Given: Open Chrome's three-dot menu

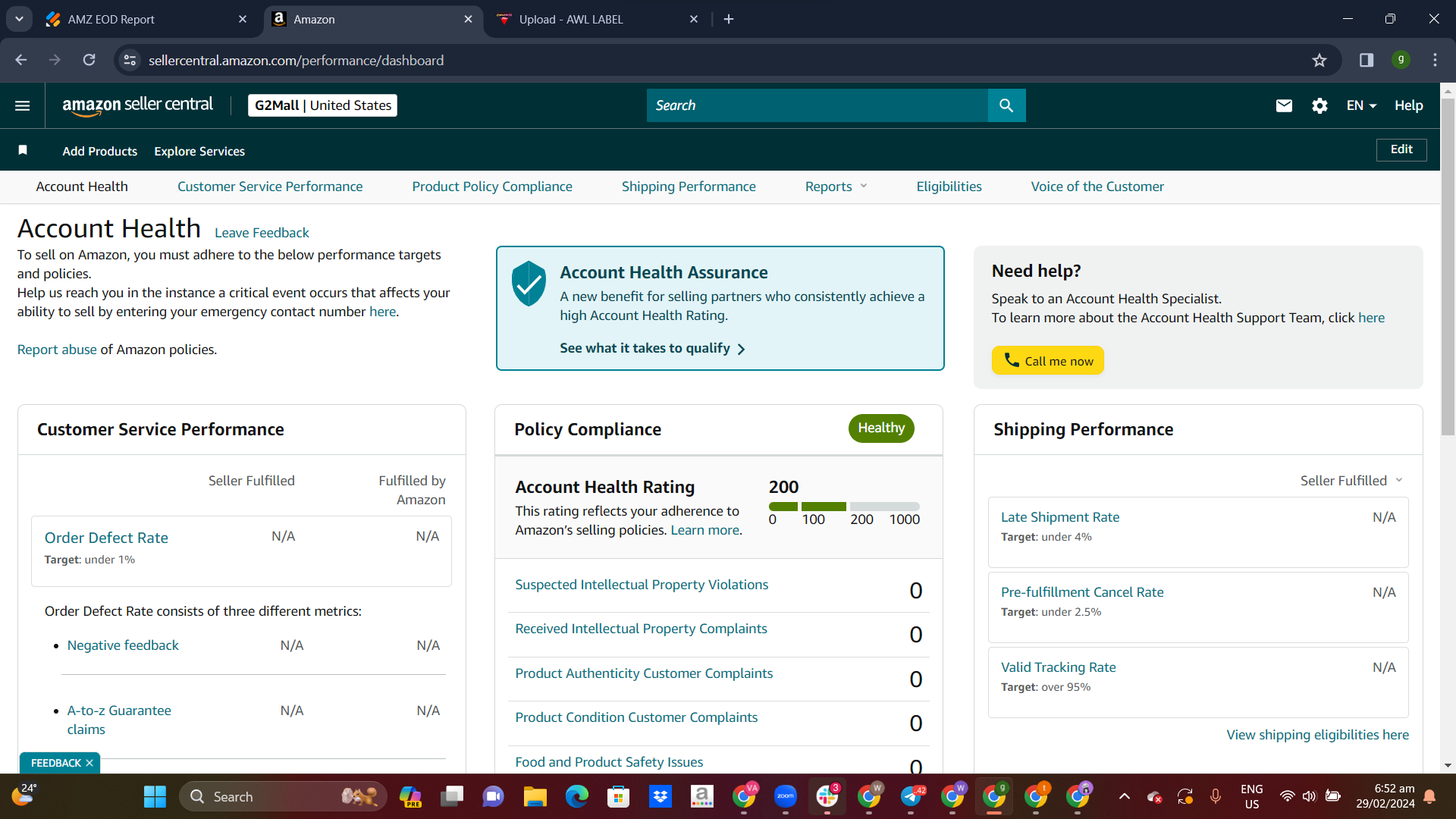Looking at the screenshot, I should click(1435, 60).
